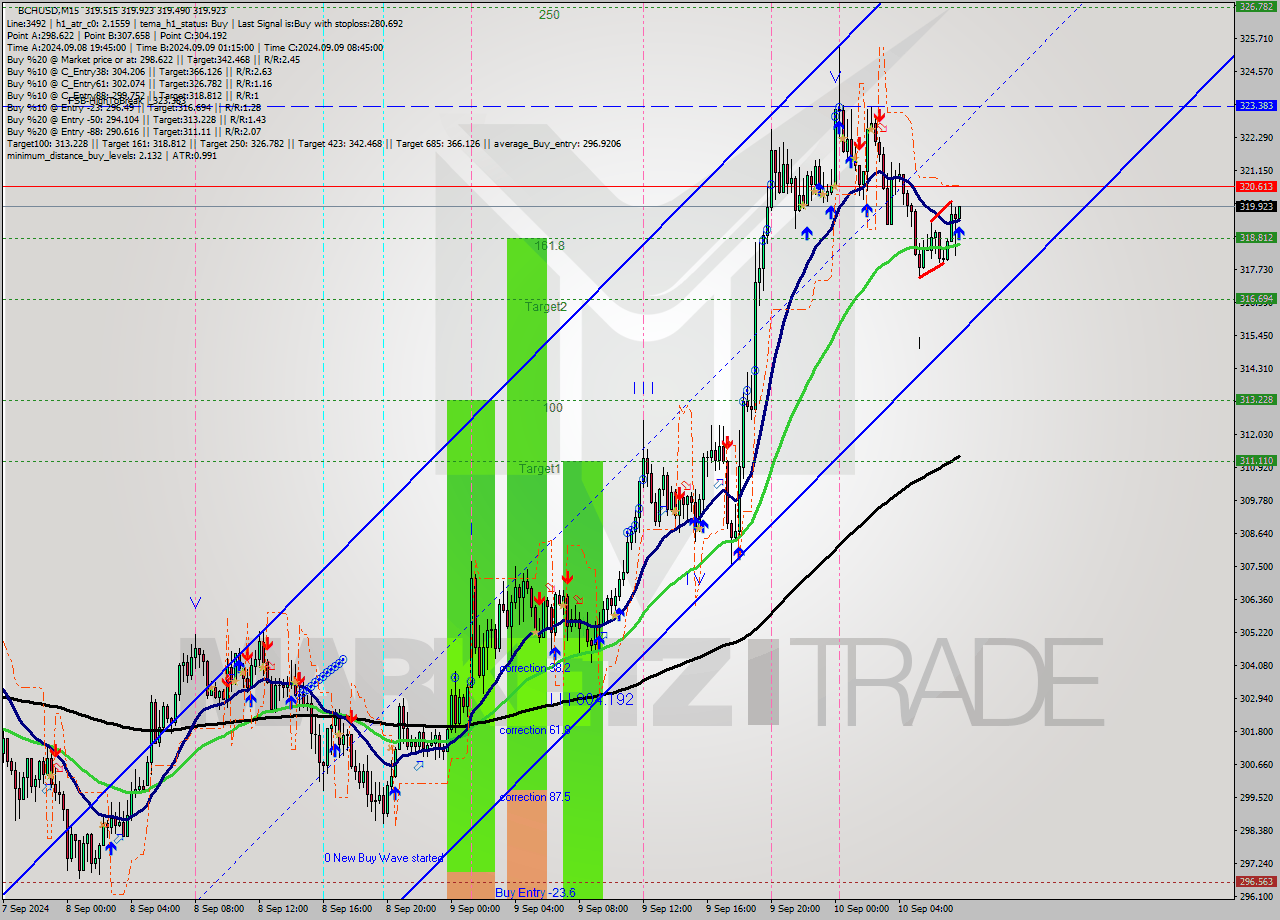Click the 'correction 61.8' label
Viewport: 1280px width, 920px height.
point(534,730)
